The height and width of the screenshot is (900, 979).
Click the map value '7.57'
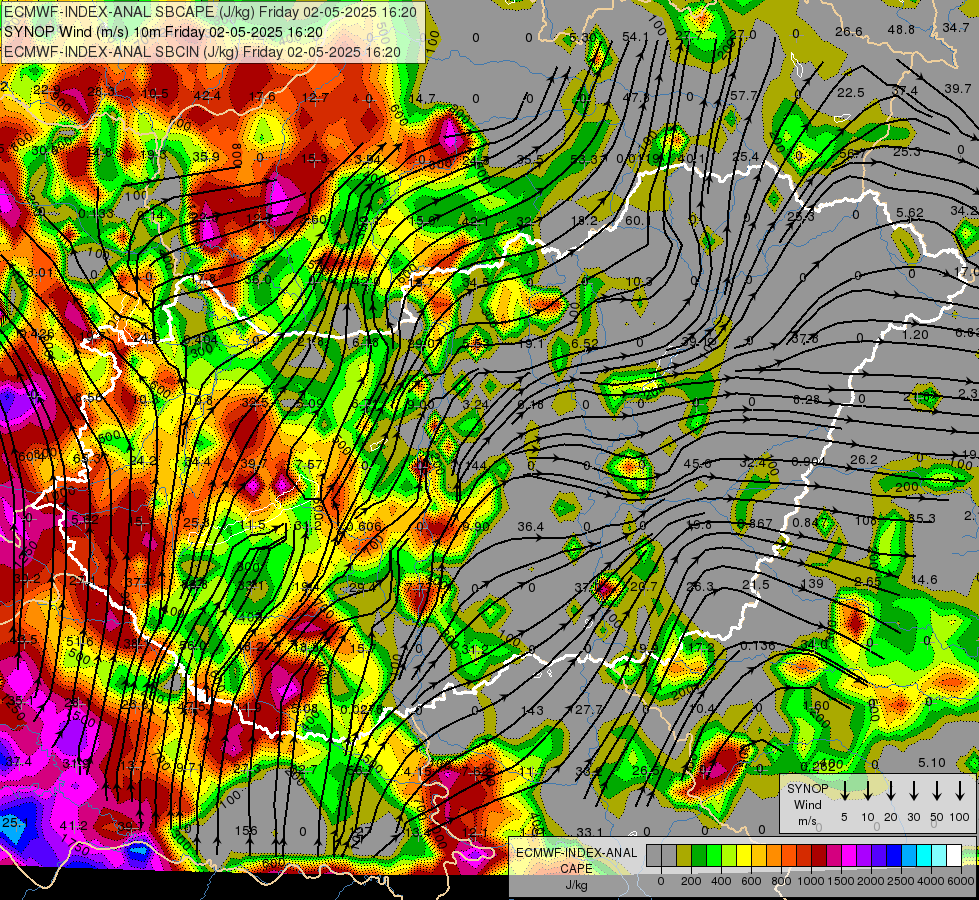pos(310,464)
